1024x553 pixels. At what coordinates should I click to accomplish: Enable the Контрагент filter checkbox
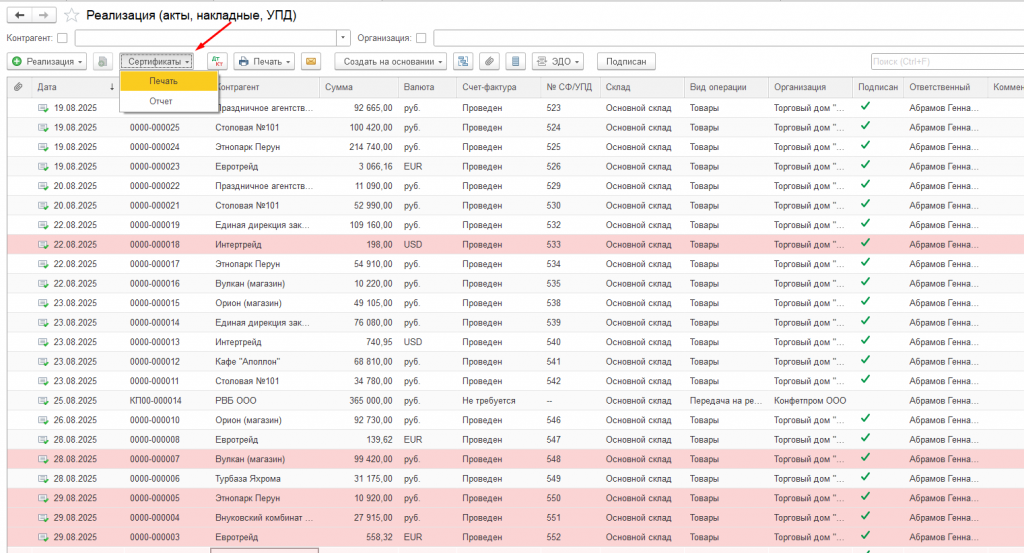62,38
